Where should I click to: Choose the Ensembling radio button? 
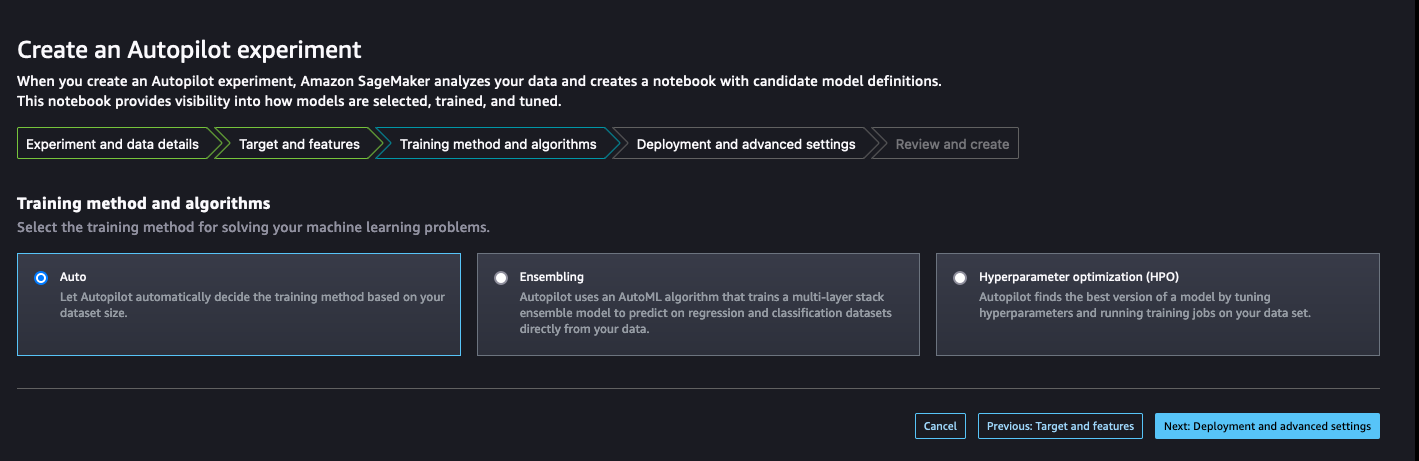(501, 278)
